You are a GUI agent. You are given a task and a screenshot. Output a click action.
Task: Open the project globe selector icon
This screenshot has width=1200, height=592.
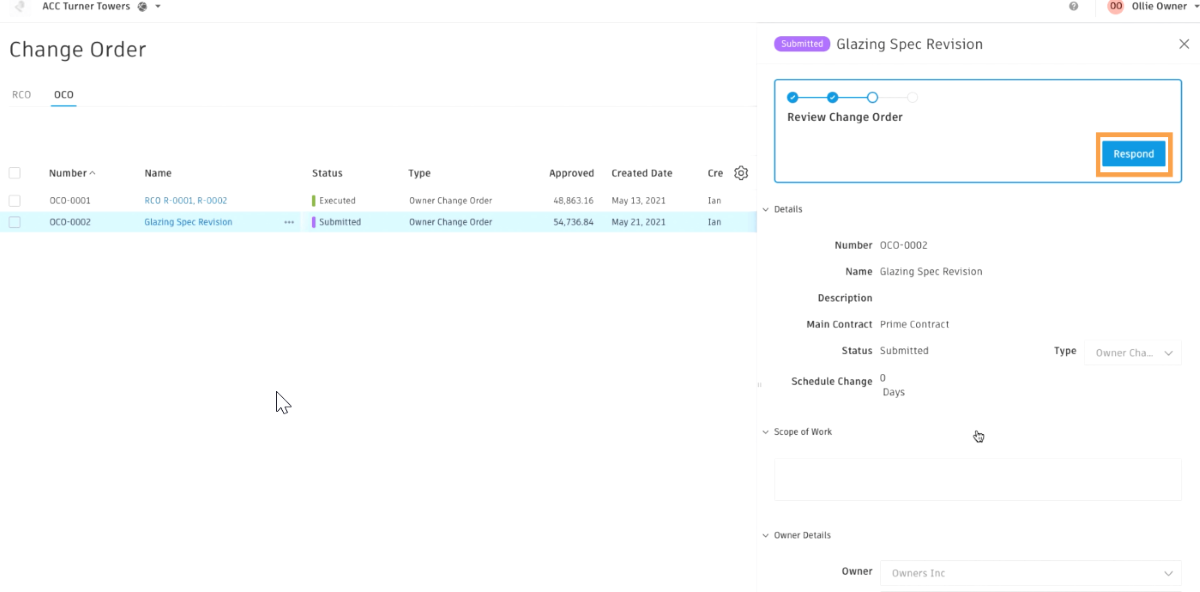click(x=142, y=6)
